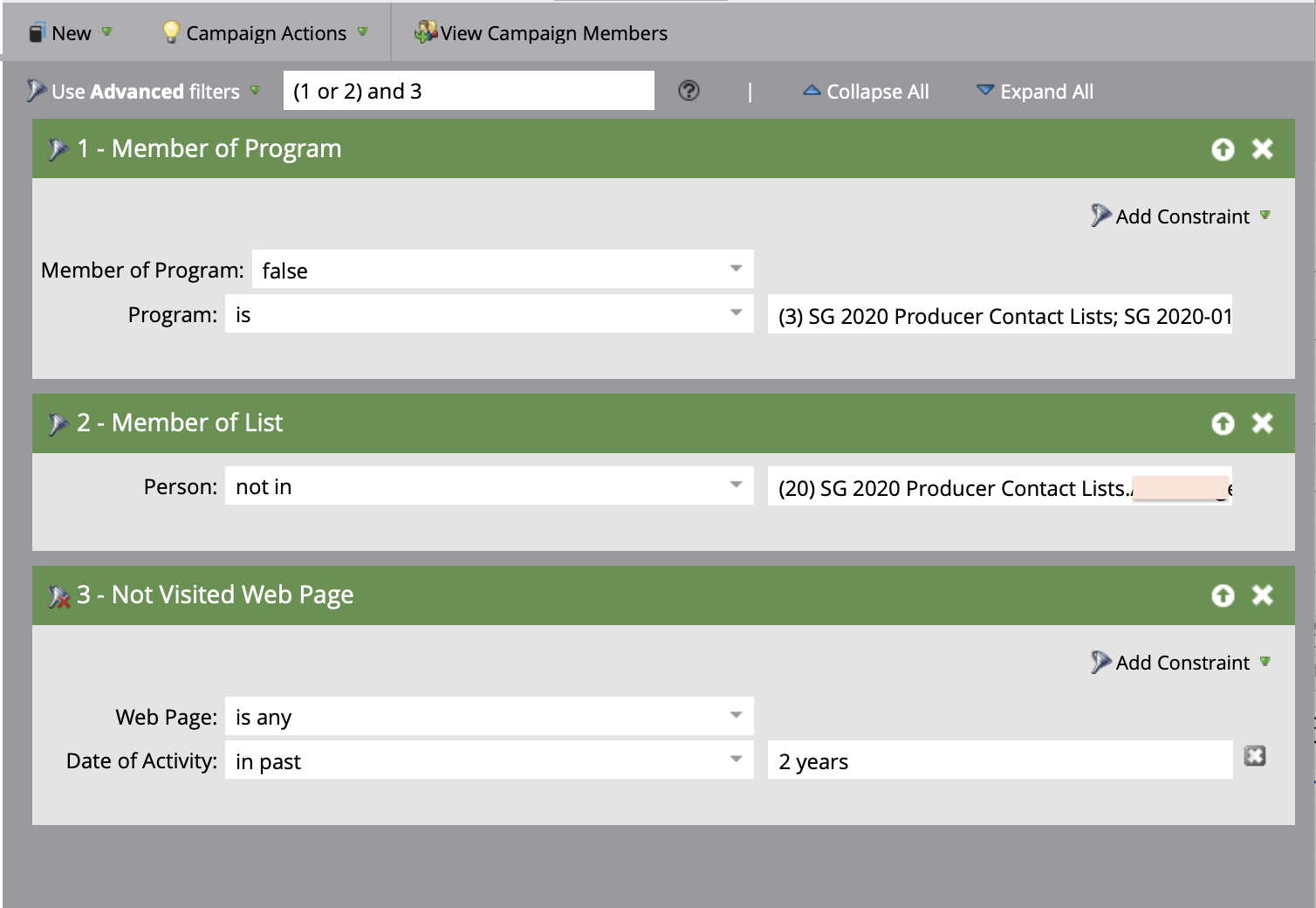Screen dimensions: 1316x908
Task: Click the move-up arrow on Not Visited Web Page
Action: click(1222, 595)
